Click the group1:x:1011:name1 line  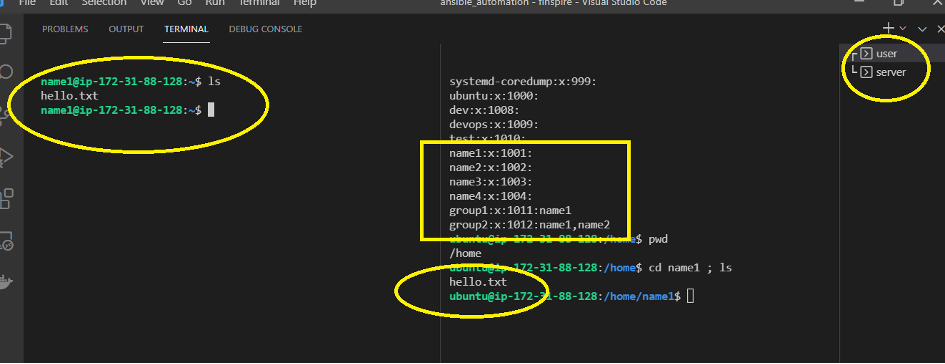[x=510, y=211]
